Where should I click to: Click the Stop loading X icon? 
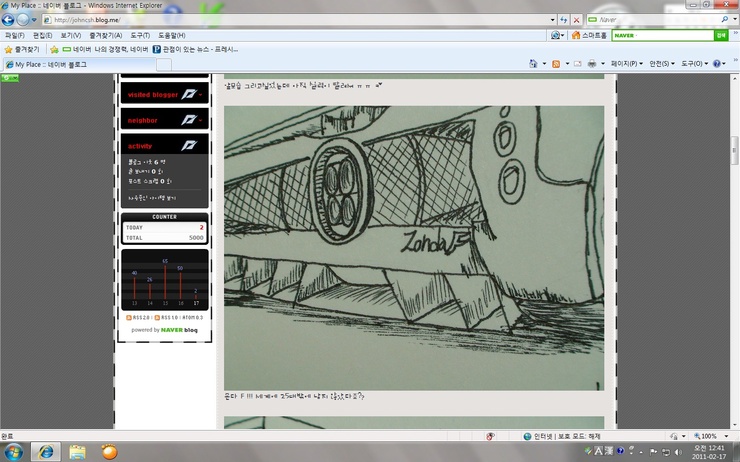pos(577,20)
